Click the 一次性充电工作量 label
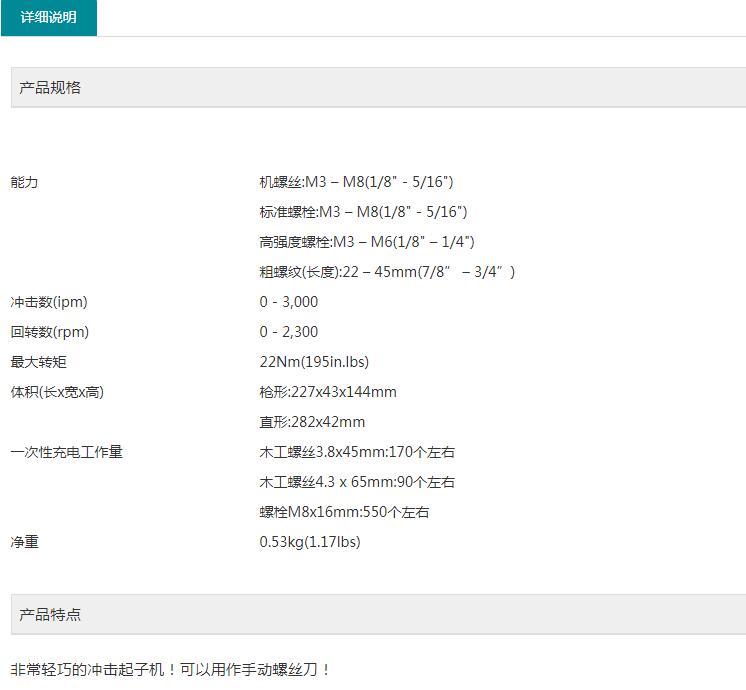The height and width of the screenshot is (690, 746). point(66,452)
